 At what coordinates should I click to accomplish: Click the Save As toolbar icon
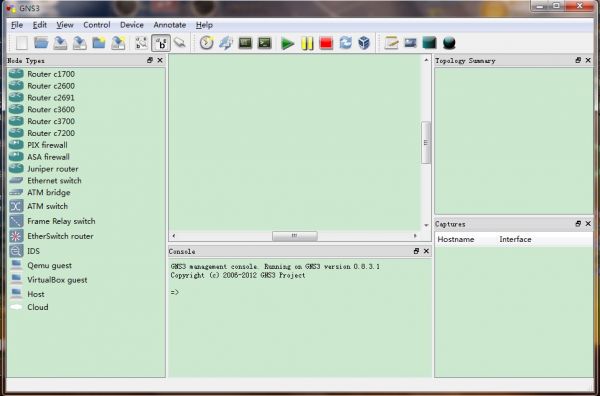pyautogui.click(x=80, y=43)
